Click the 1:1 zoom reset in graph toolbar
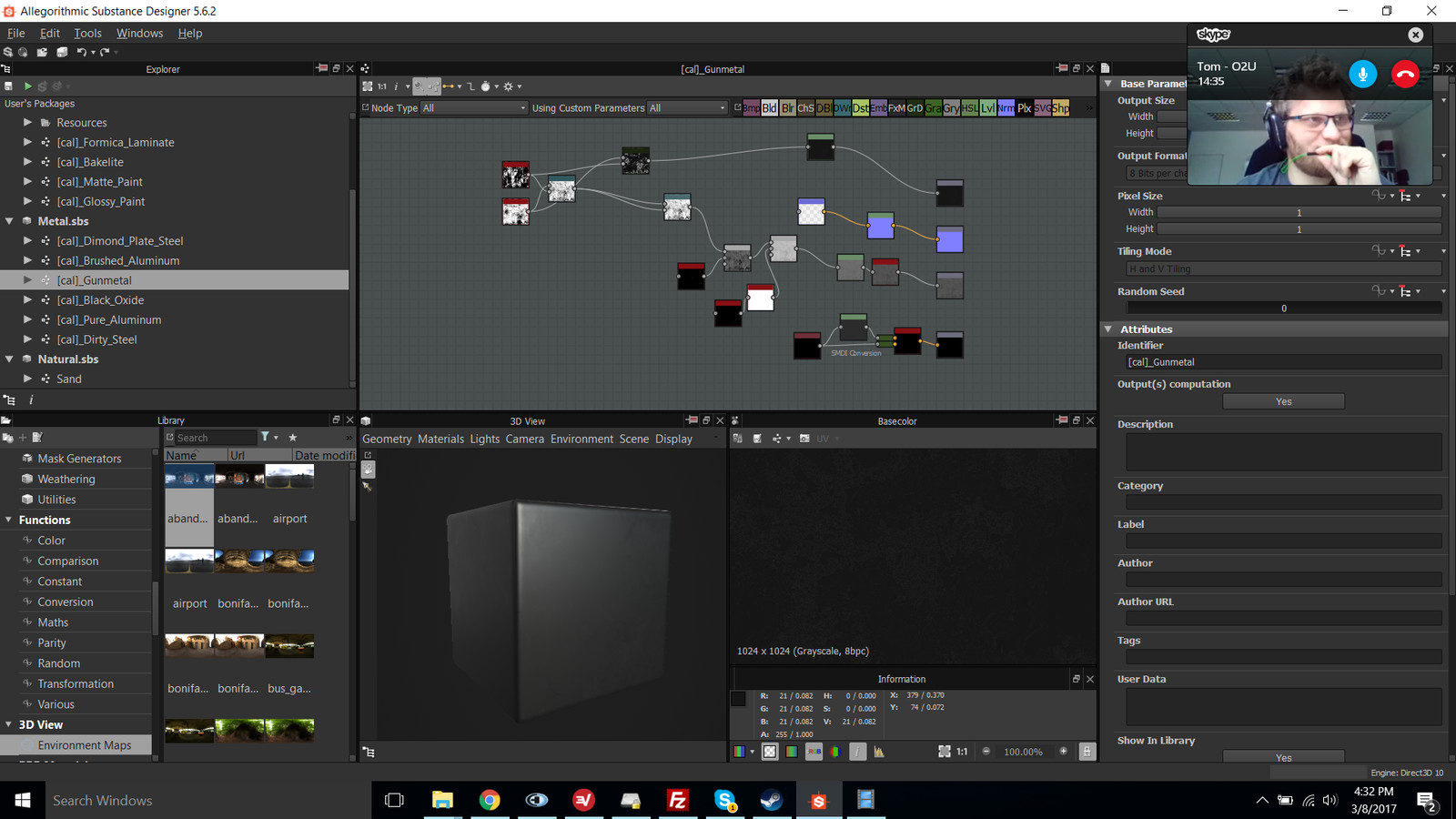This screenshot has width=1456, height=819. click(381, 86)
